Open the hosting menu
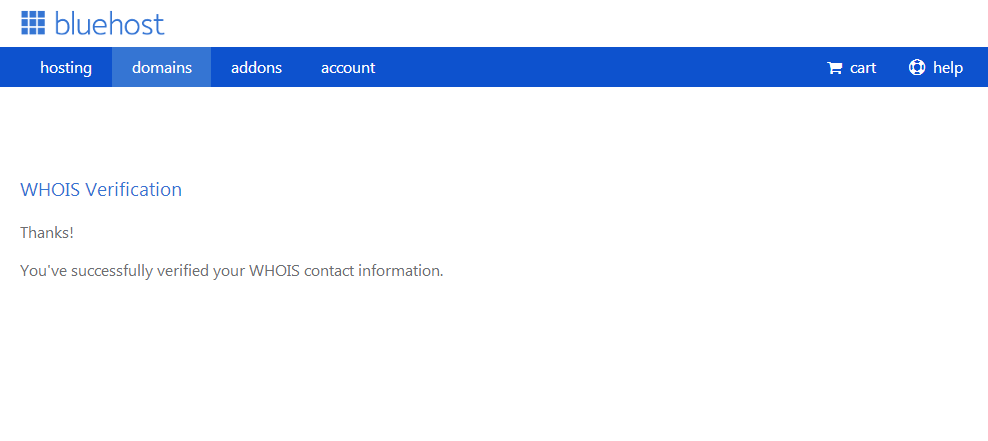The height and width of the screenshot is (441, 988). click(x=66, y=68)
